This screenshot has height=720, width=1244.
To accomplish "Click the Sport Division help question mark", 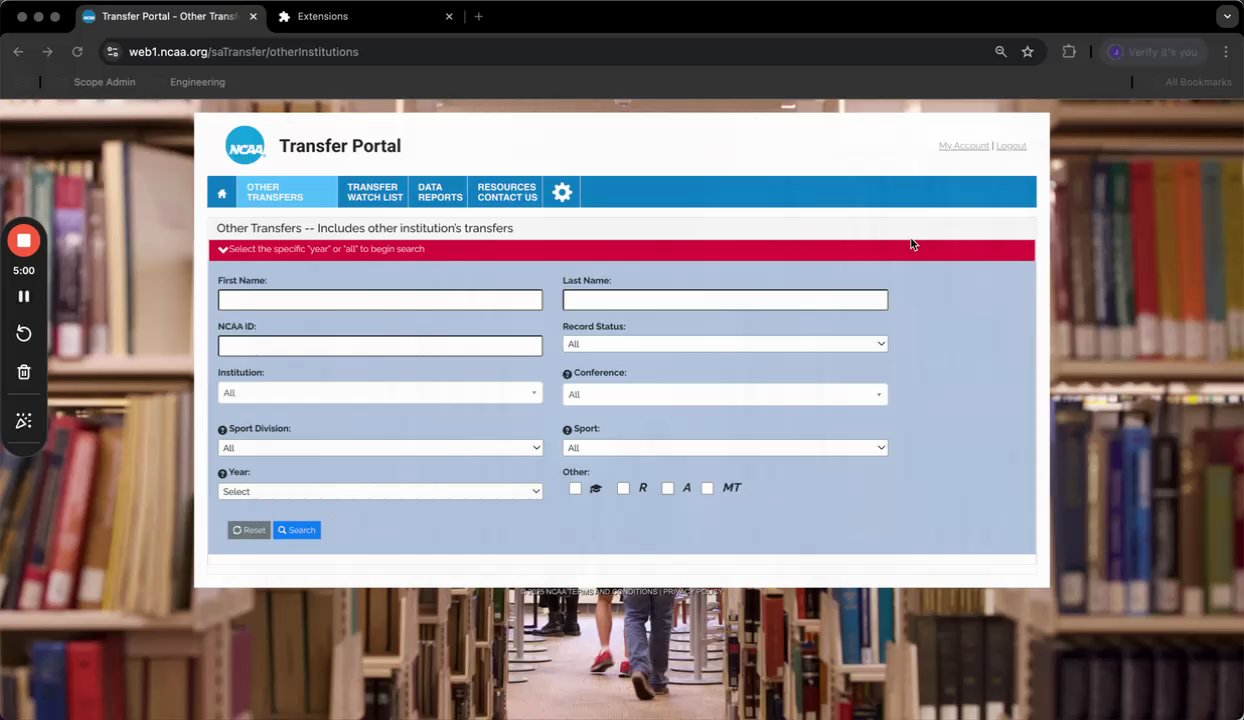I will point(222,430).
